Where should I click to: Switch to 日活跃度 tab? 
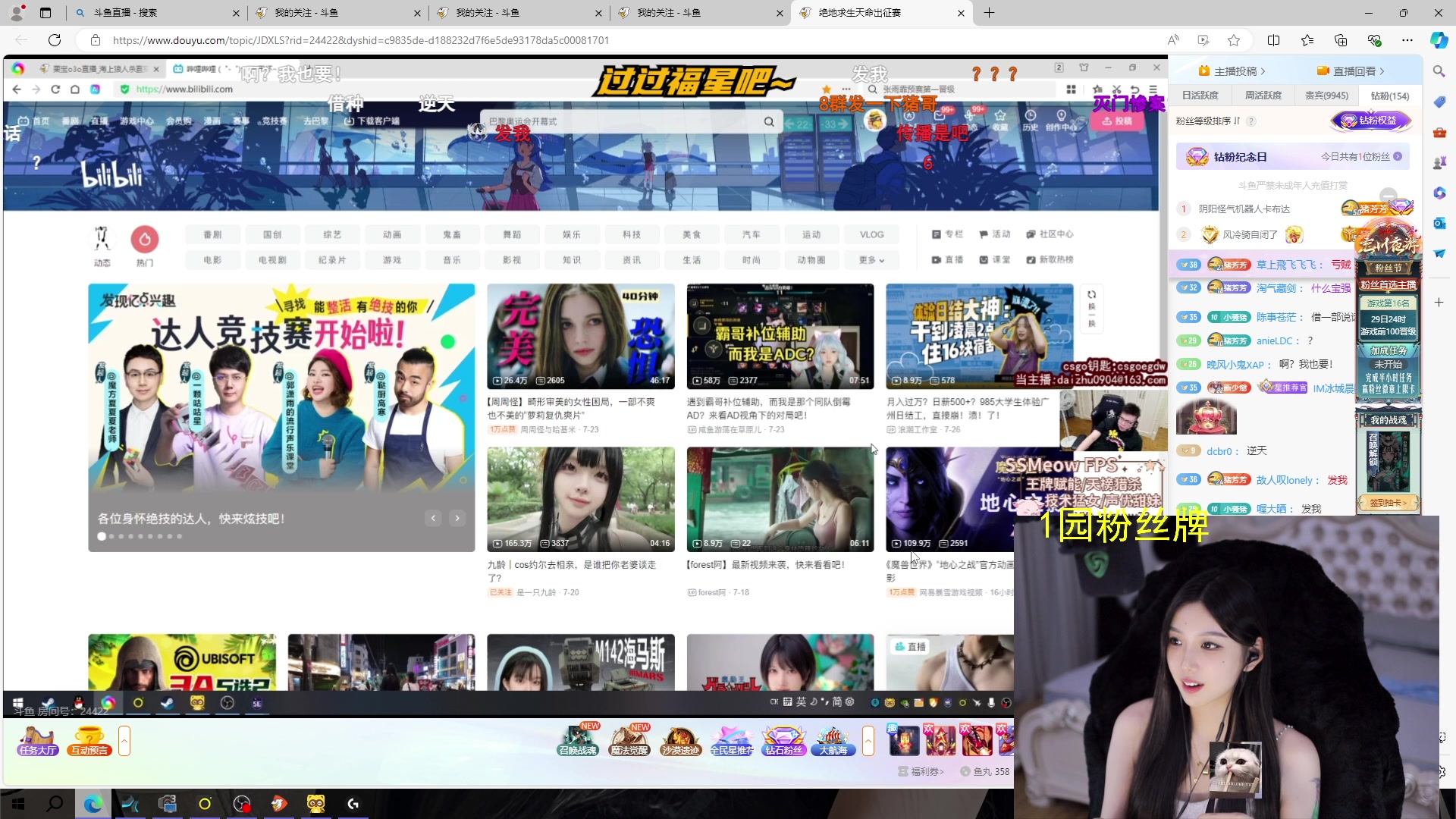(x=1200, y=96)
